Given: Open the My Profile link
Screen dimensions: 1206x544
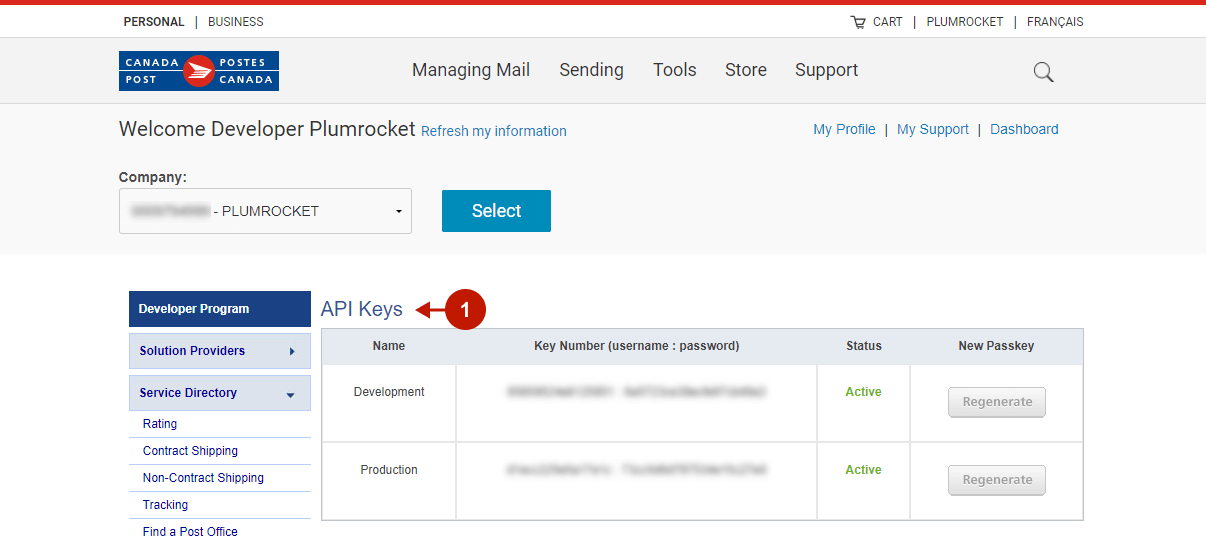Looking at the screenshot, I should (x=844, y=129).
